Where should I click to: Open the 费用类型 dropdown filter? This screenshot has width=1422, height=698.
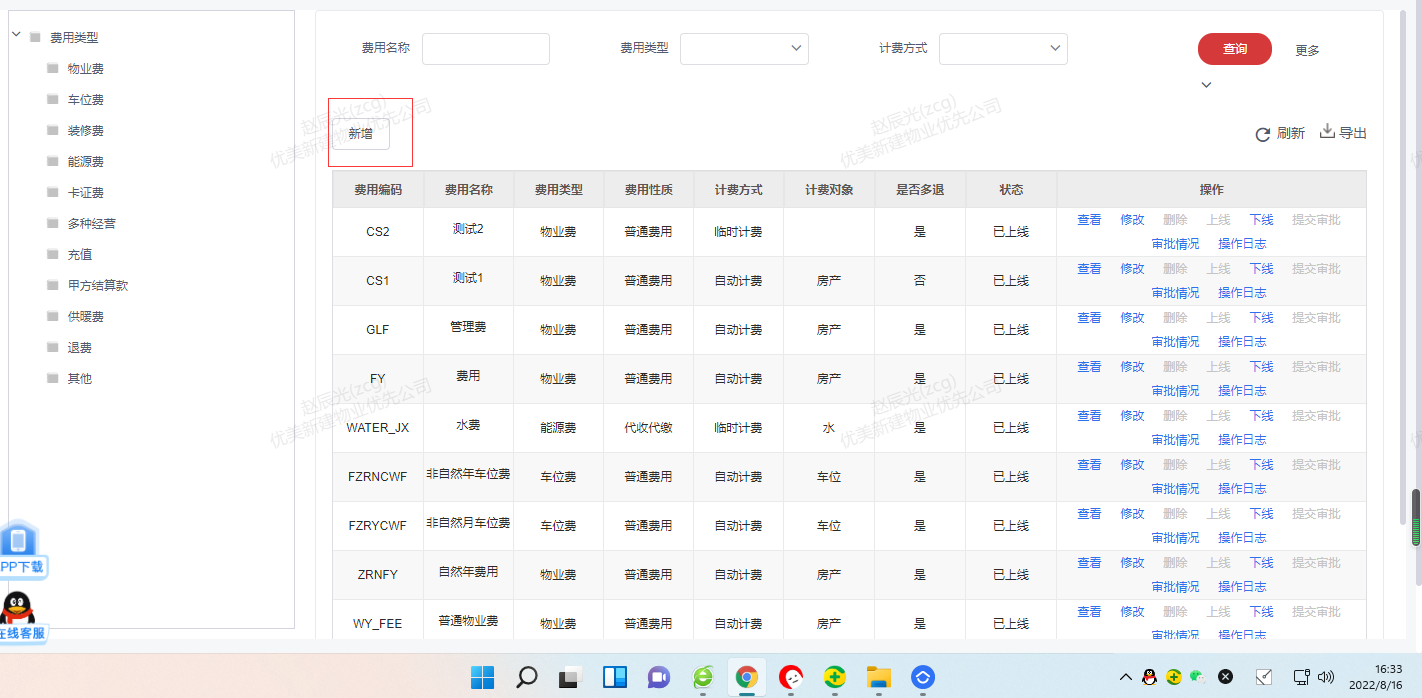pos(744,48)
